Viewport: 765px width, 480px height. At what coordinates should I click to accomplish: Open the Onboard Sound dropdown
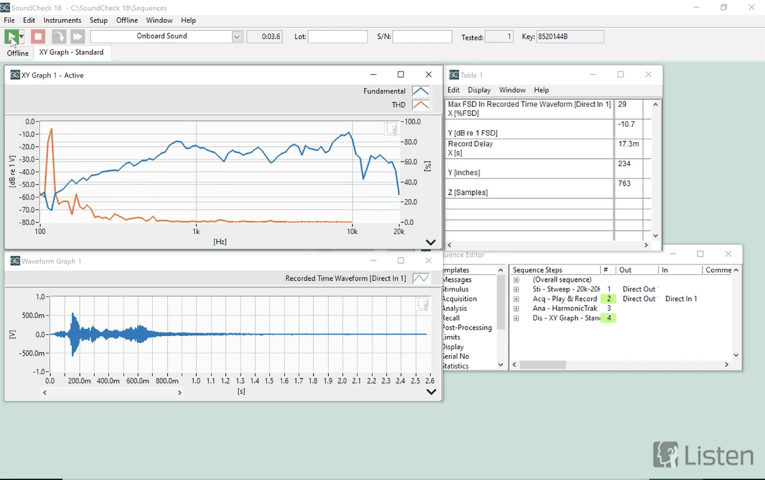[x=237, y=37]
